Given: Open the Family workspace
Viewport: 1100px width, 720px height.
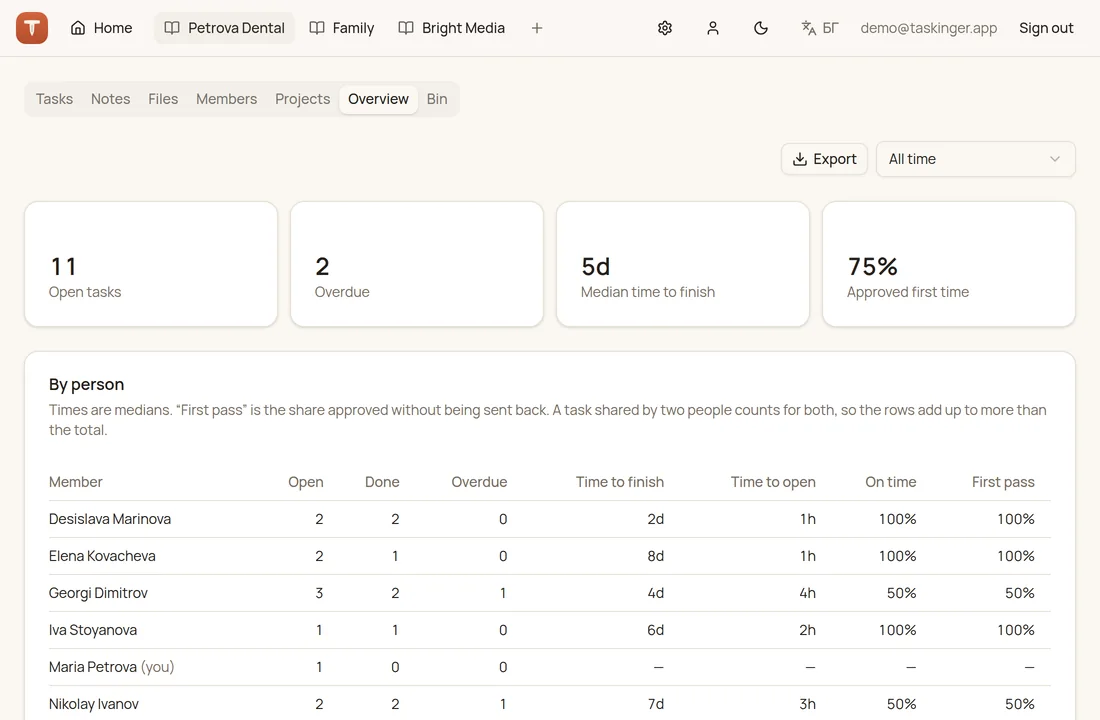Looking at the screenshot, I should 342,28.
